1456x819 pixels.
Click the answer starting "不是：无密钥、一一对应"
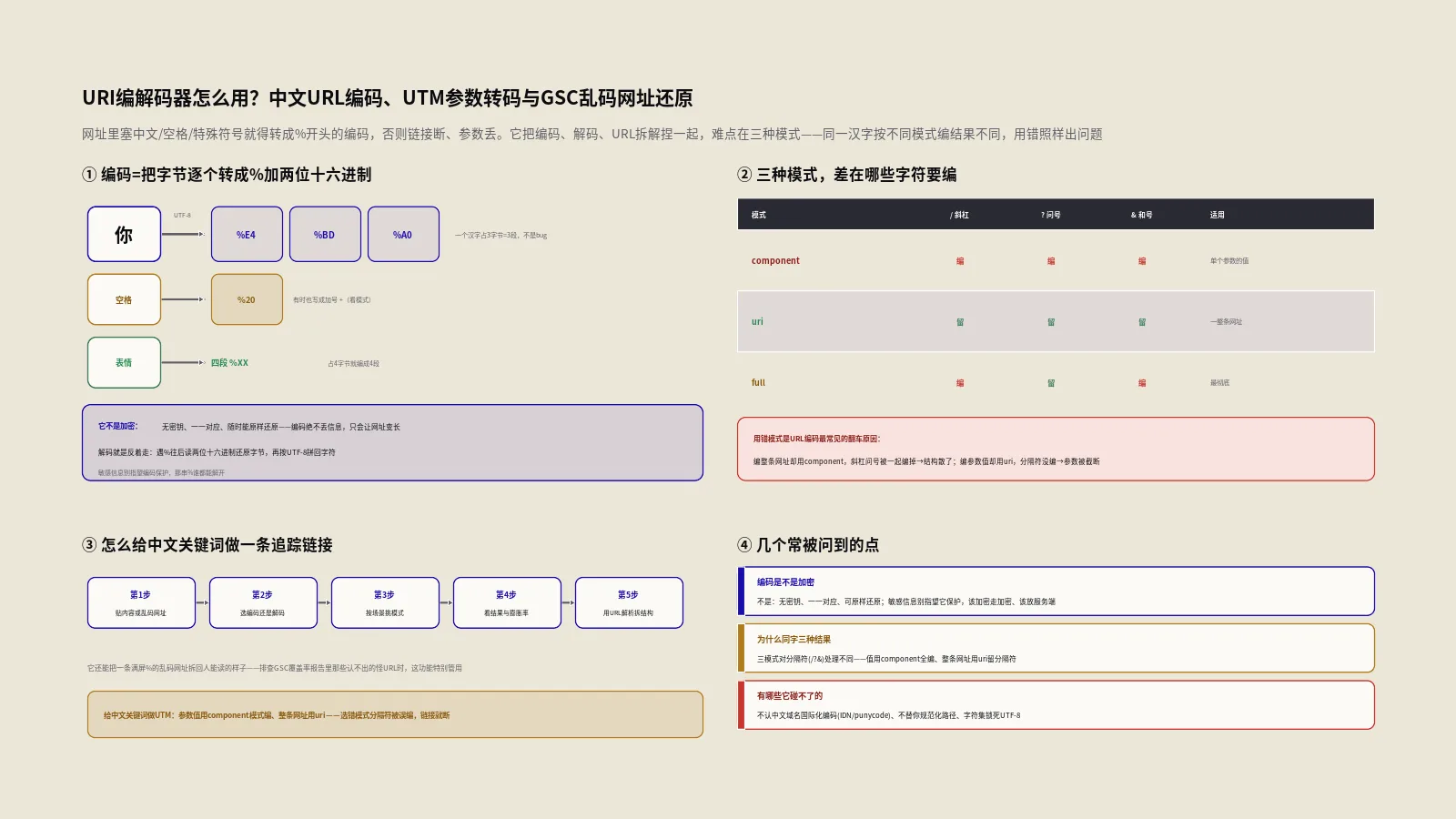click(x=906, y=602)
